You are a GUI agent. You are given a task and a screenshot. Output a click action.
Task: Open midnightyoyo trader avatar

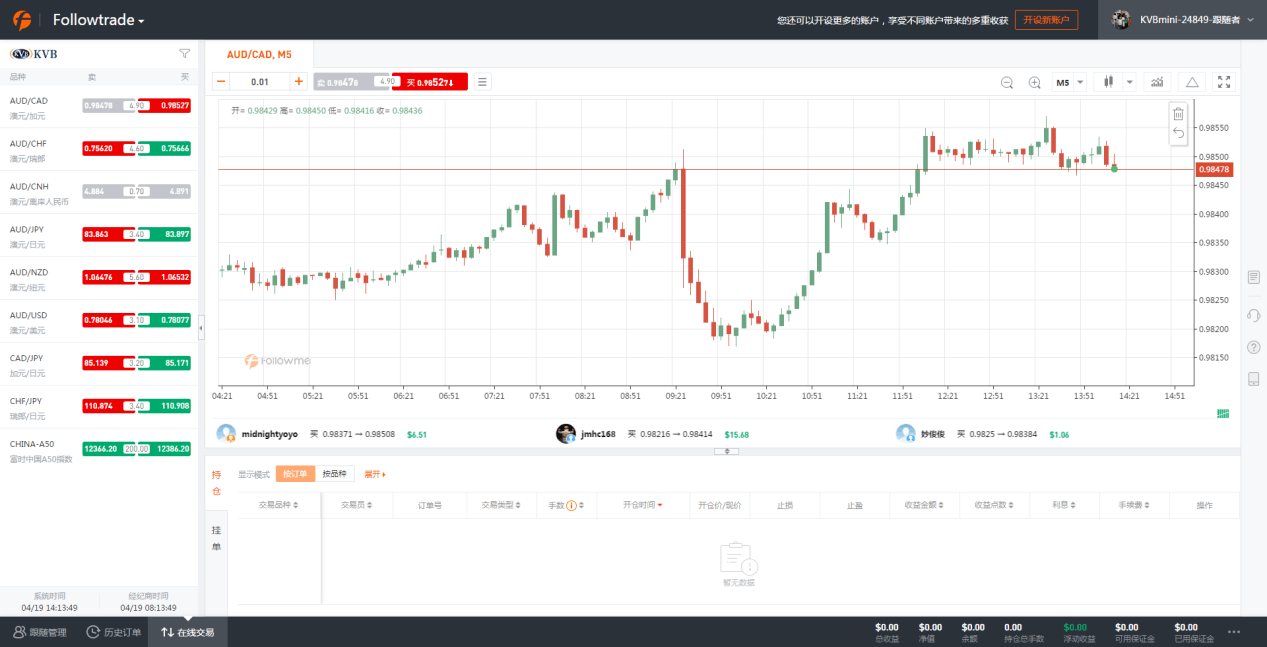(x=227, y=434)
